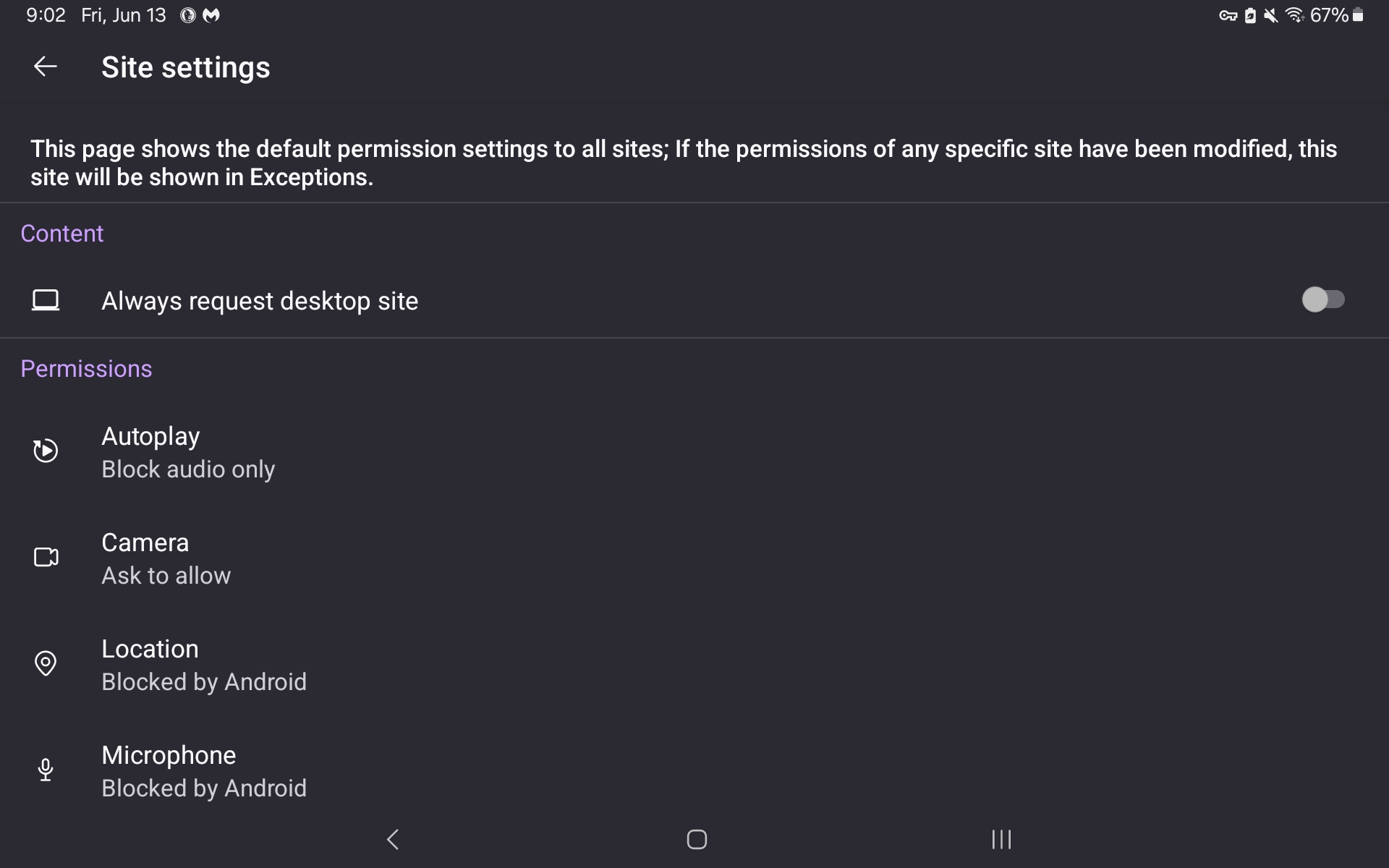The width and height of the screenshot is (1389, 868).
Task: Open the recent apps navigation button
Action: click(x=1001, y=839)
